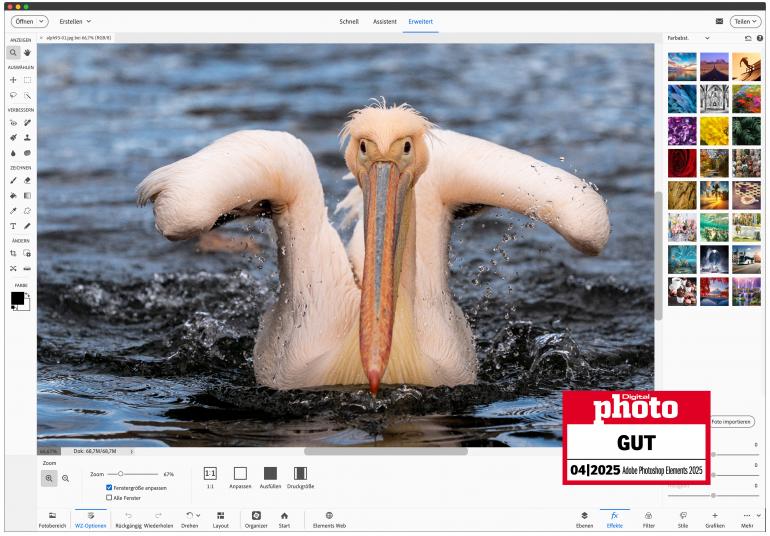Open the Organizer
Image resolution: width=770 pixels, height=536 pixels.
point(256,519)
